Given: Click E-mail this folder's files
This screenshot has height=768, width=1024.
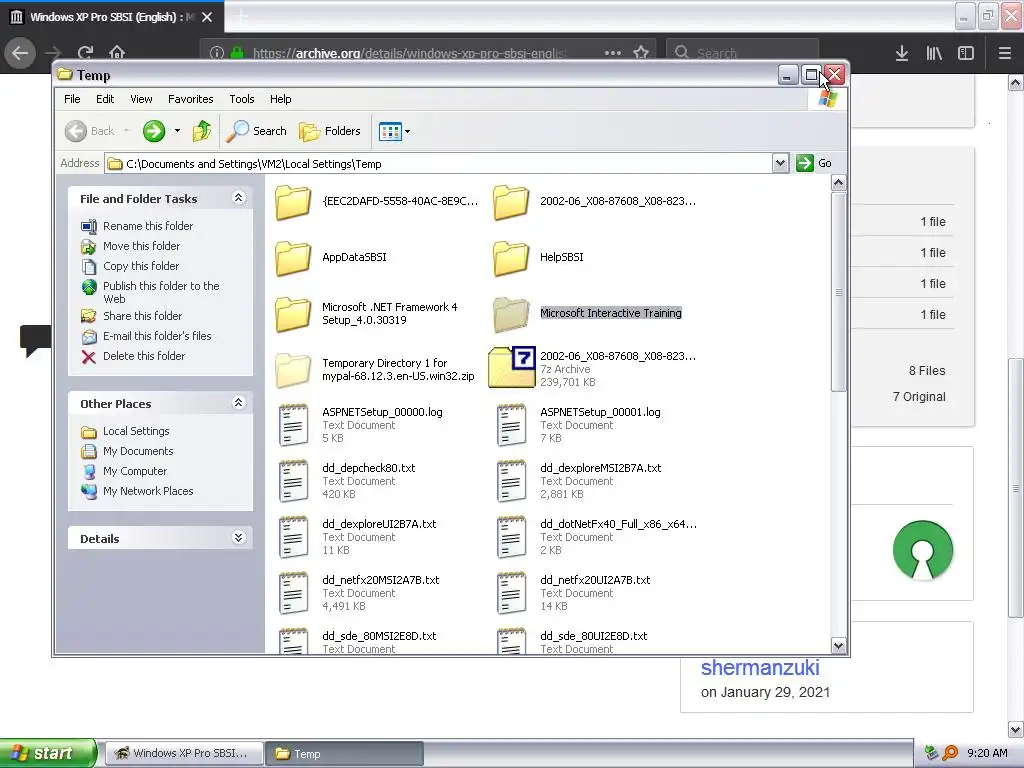Looking at the screenshot, I should tap(157, 336).
